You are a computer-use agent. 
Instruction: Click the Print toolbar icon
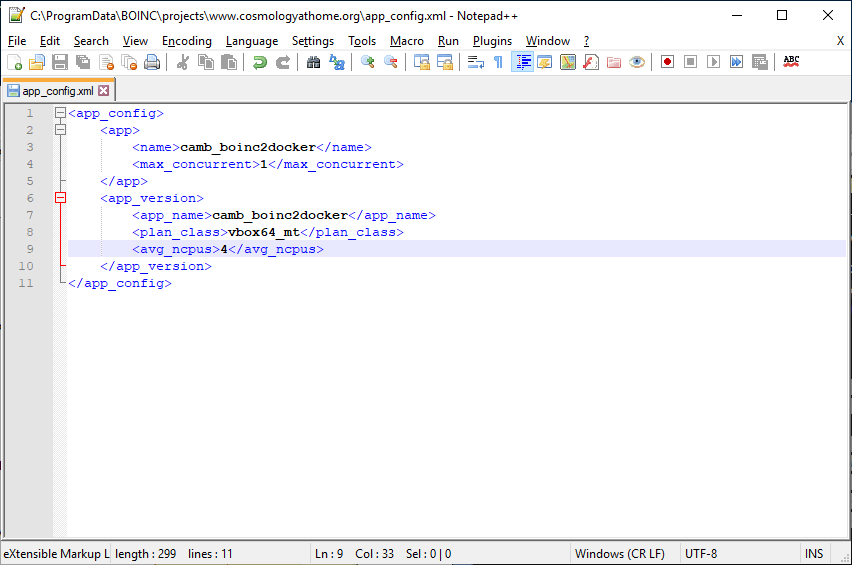pos(152,62)
